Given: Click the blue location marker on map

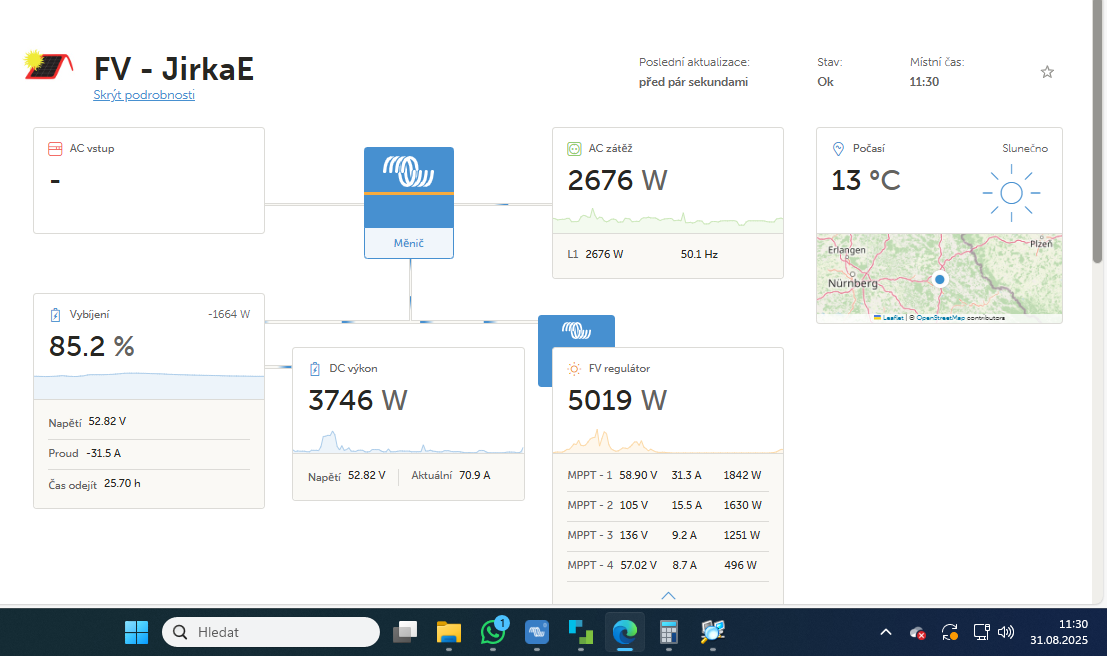Looking at the screenshot, I should coord(939,279).
